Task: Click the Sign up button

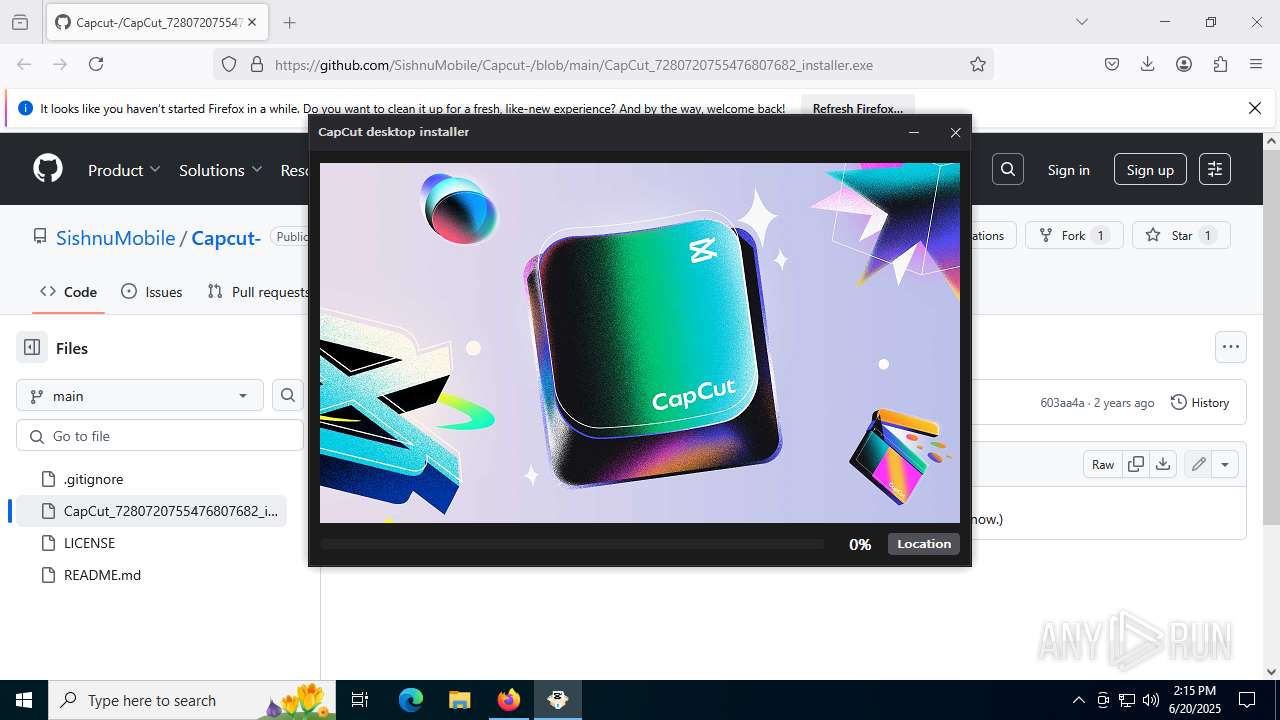Action: 1150,170
